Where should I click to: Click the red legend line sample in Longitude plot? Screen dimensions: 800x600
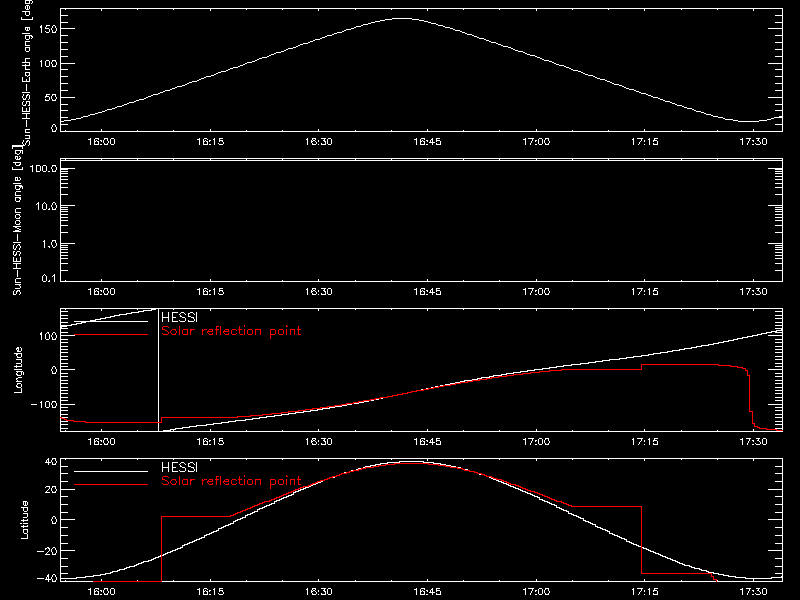(111, 335)
